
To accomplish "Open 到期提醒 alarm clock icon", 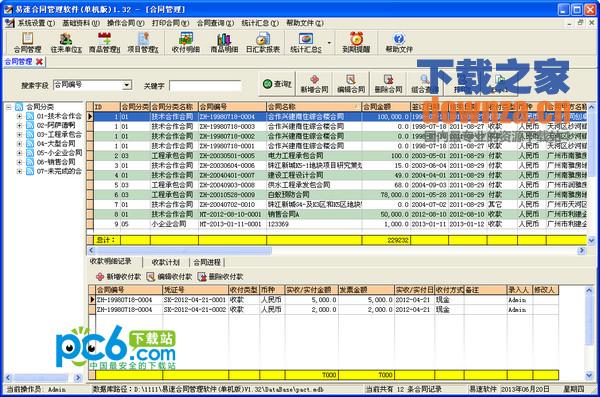I will click(356, 43).
